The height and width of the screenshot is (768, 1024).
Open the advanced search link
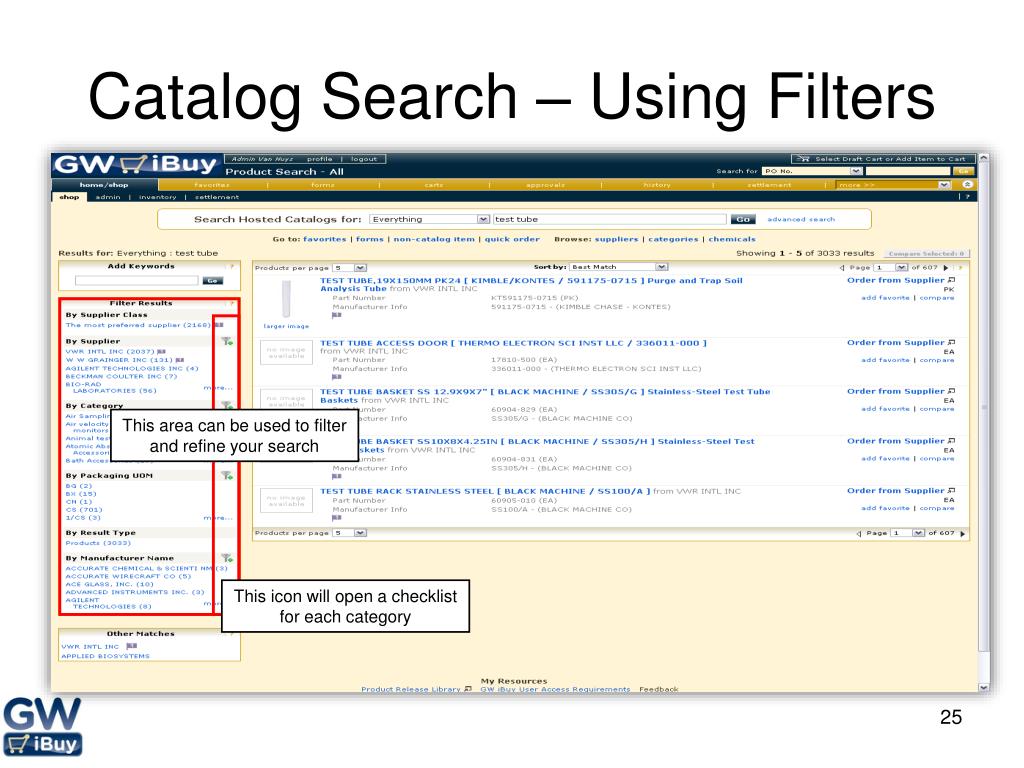pyautogui.click(x=801, y=219)
